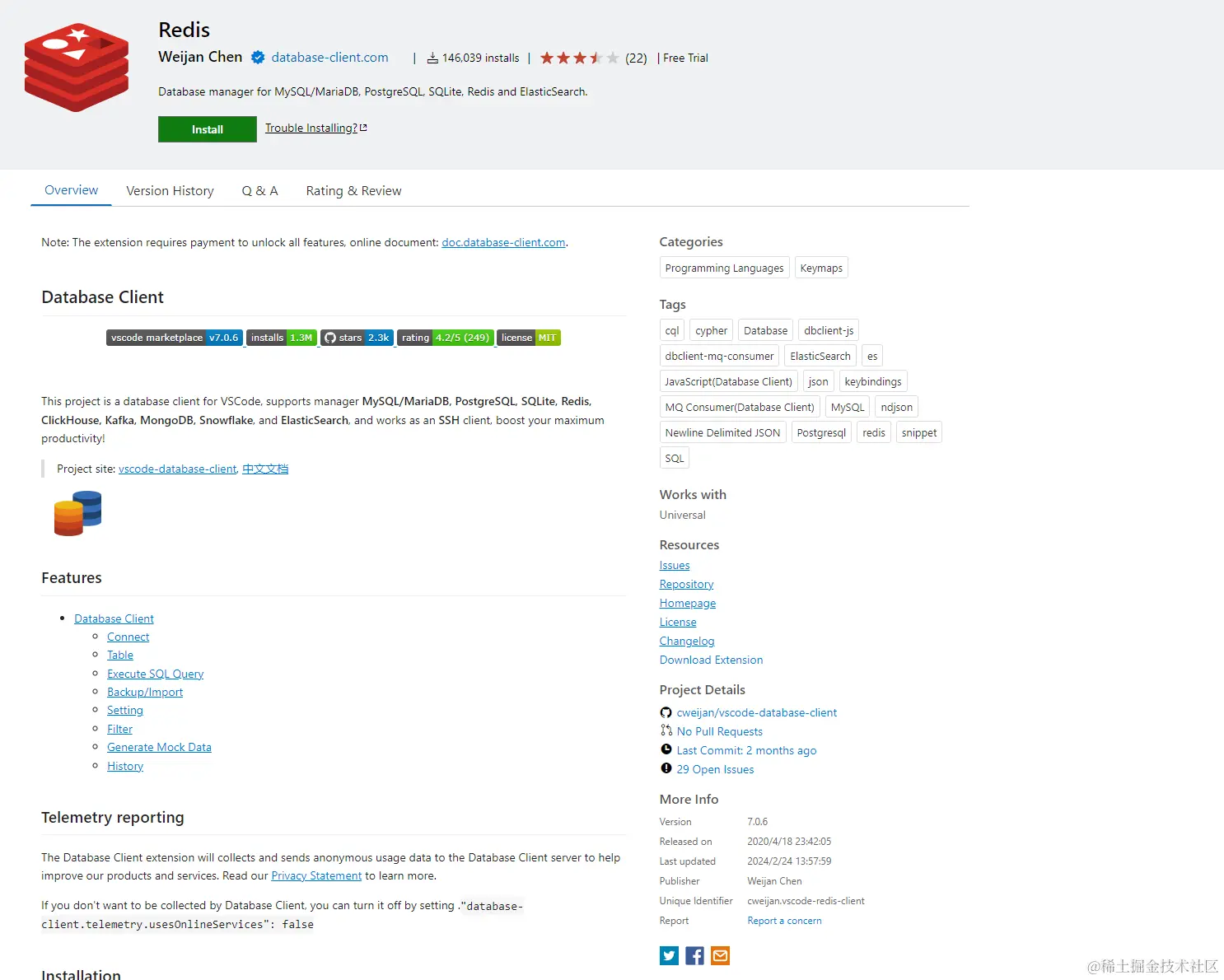Click the cypher tag
The height and width of the screenshot is (980, 1224).
coord(711,330)
